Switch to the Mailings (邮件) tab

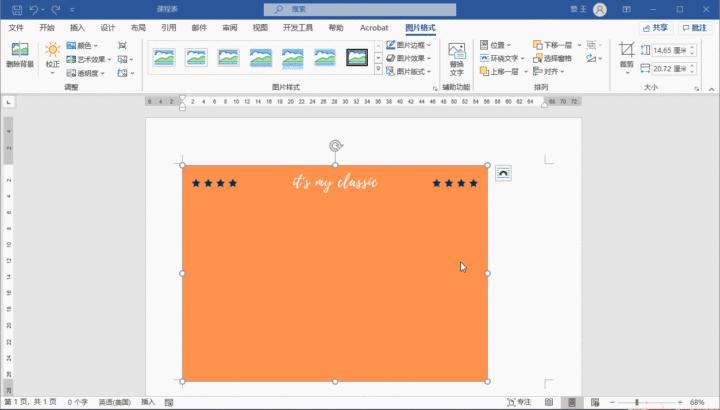(x=199, y=28)
